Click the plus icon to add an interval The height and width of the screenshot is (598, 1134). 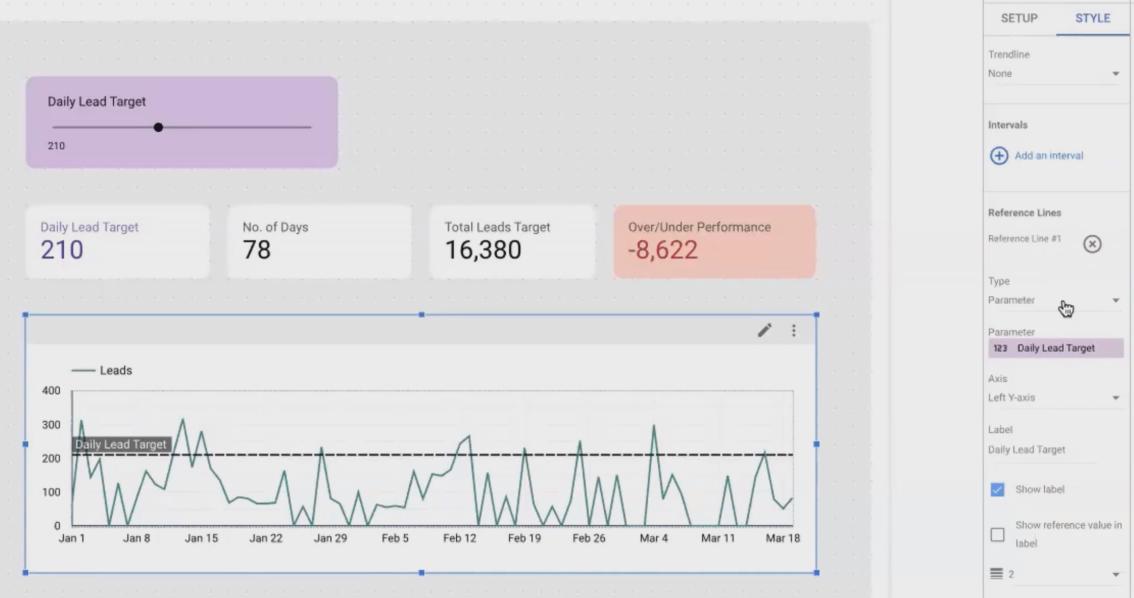[x=999, y=155]
